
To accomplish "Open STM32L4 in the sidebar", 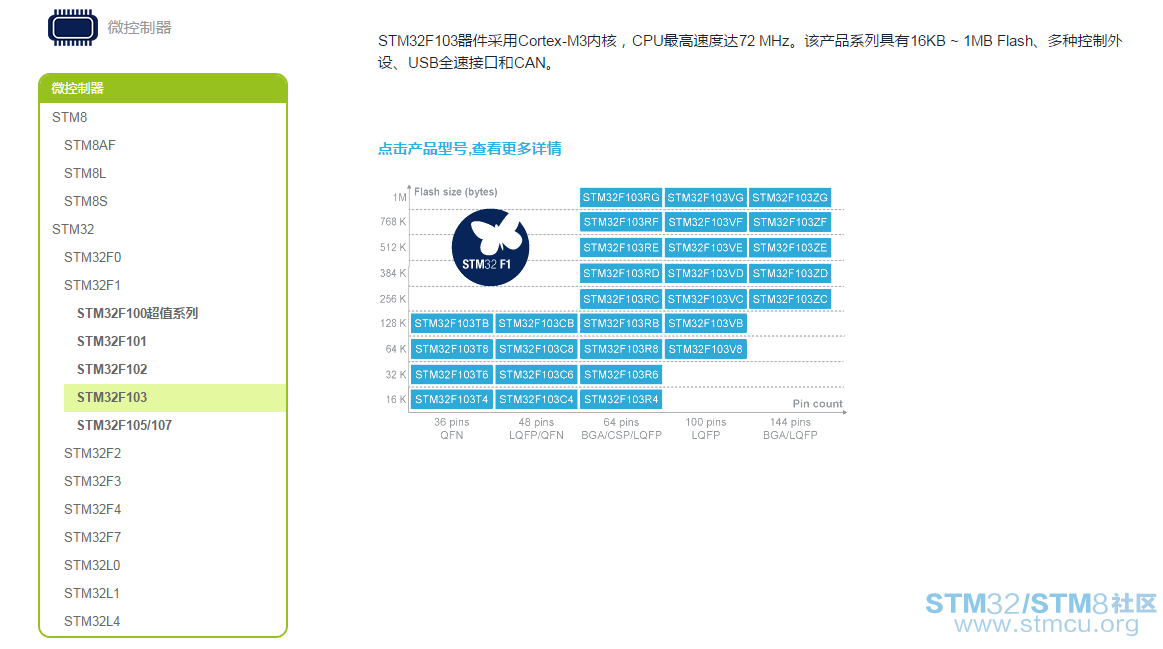I will point(92,622).
